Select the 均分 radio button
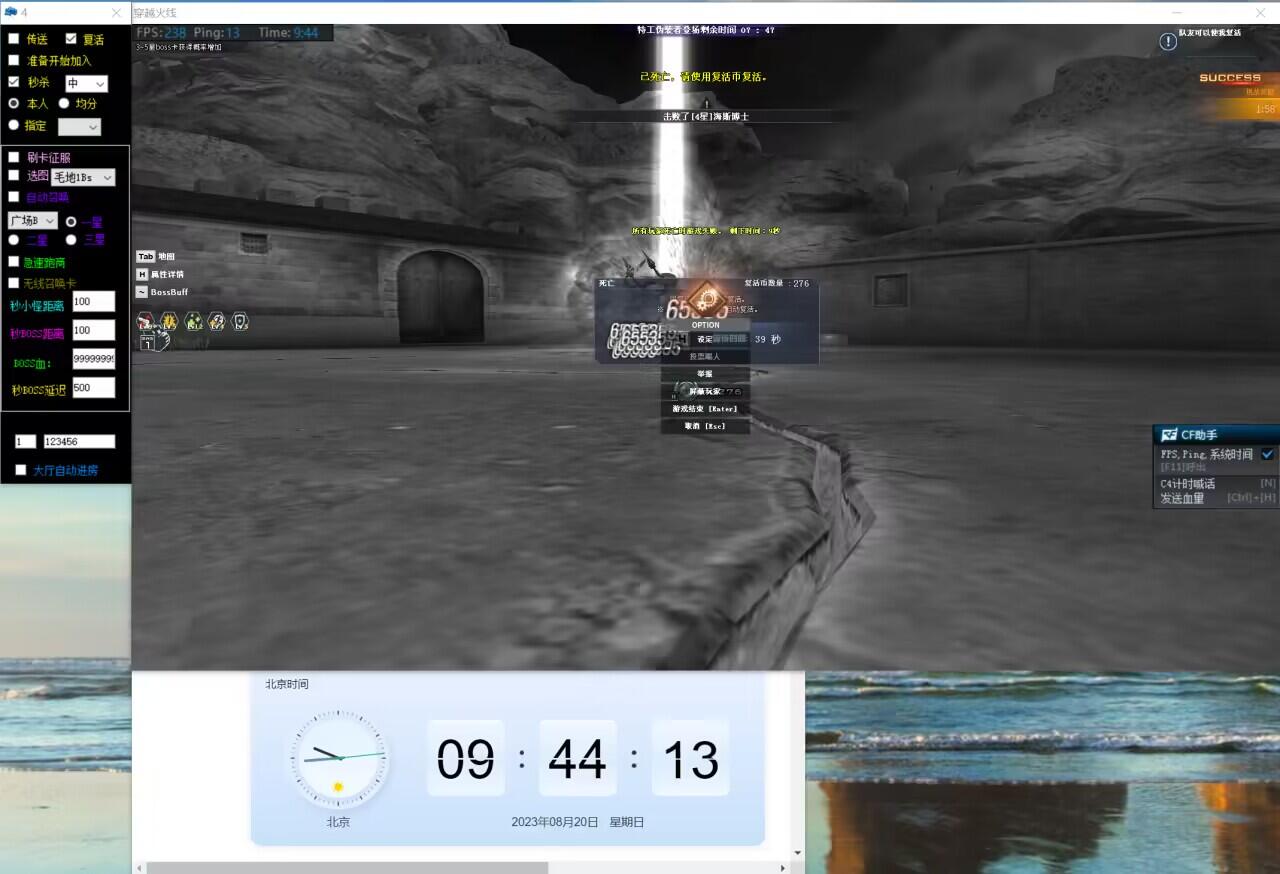This screenshot has width=1280, height=874. point(64,103)
